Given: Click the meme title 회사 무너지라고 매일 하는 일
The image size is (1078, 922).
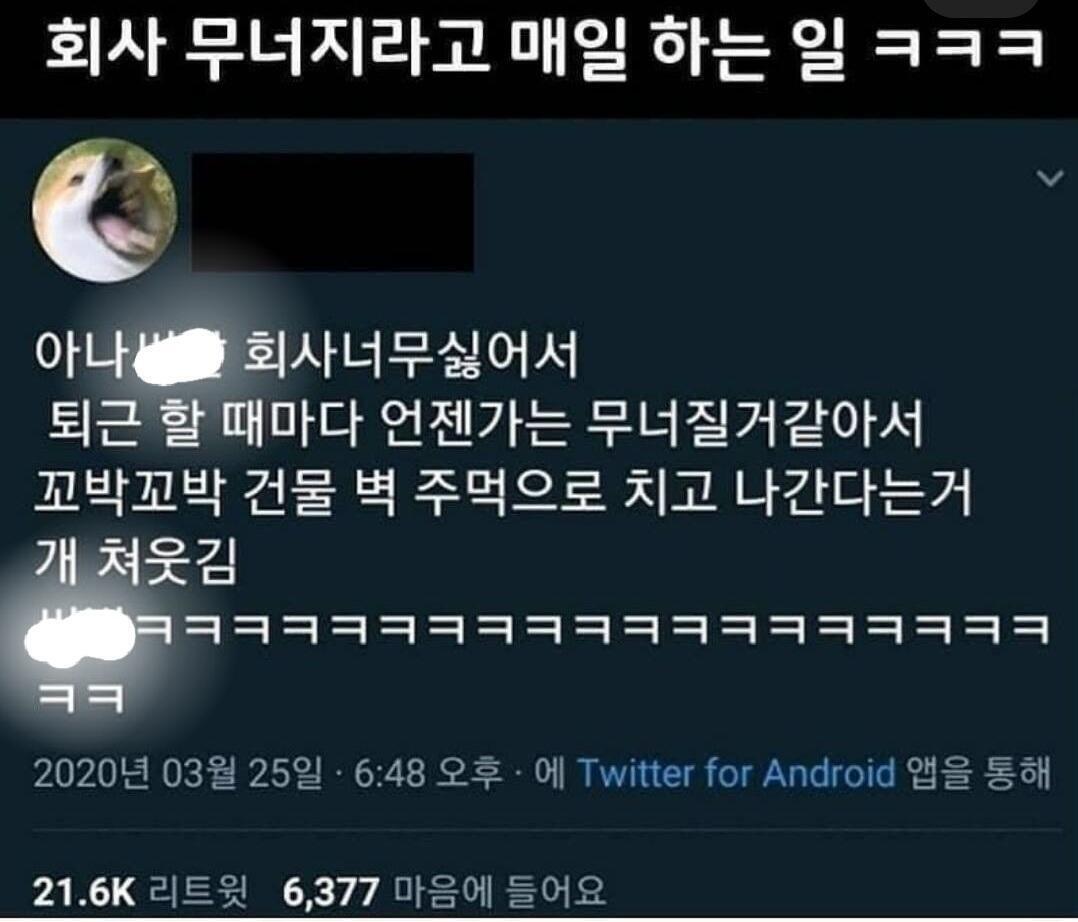Looking at the screenshot, I should 445,50.
